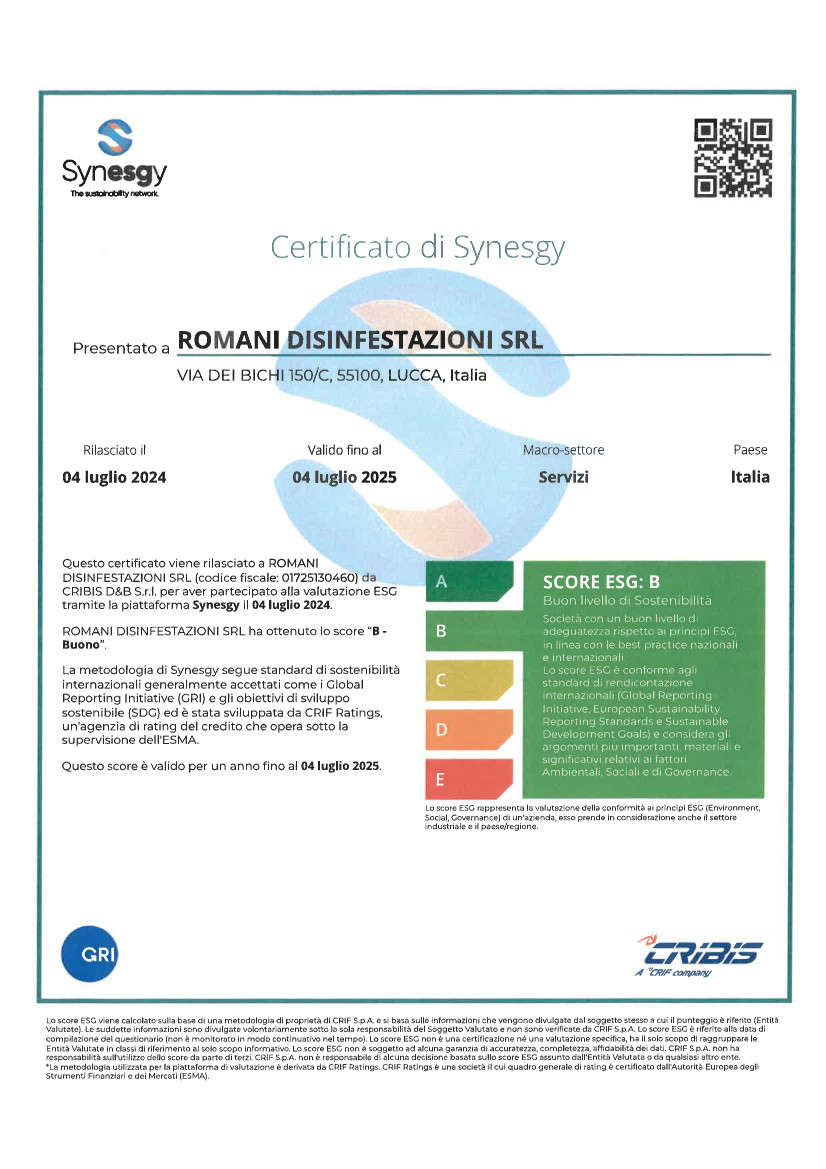This screenshot has height=1169, width=826.
Task: Click the blue GRI circle badge
Action: (x=89, y=953)
